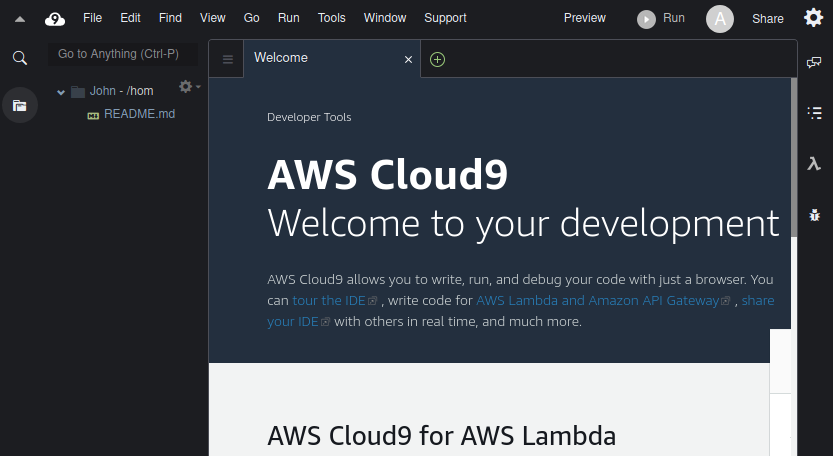833x456 pixels.
Task: Open the Debugger bug panel
Action: point(815,215)
